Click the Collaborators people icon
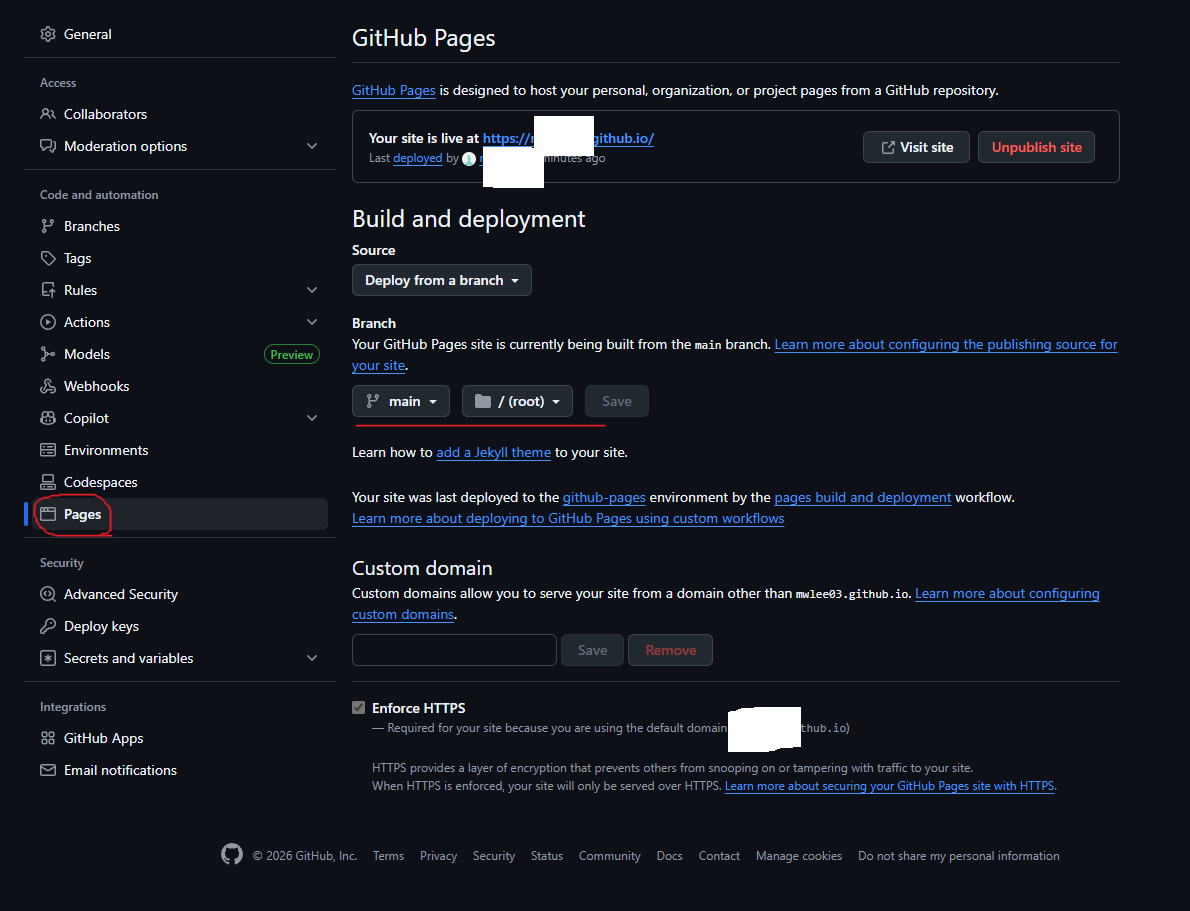The image size is (1190, 911). point(48,114)
